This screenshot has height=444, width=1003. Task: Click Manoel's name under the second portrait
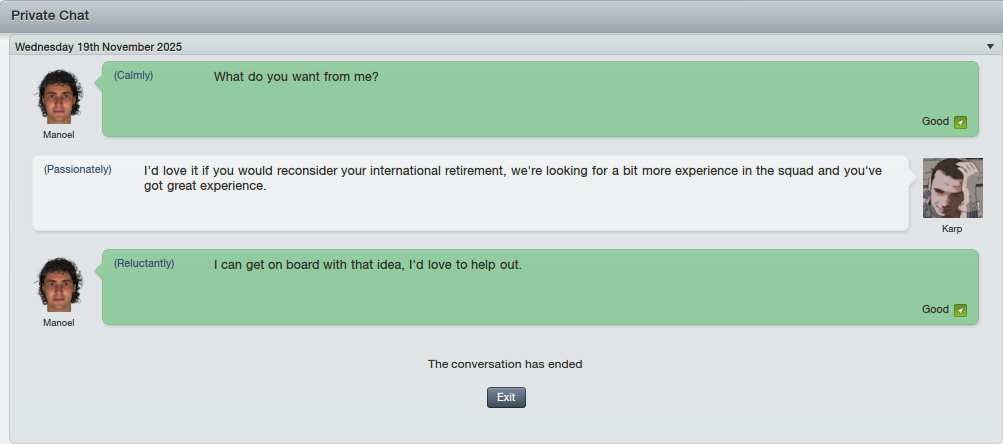tap(59, 323)
